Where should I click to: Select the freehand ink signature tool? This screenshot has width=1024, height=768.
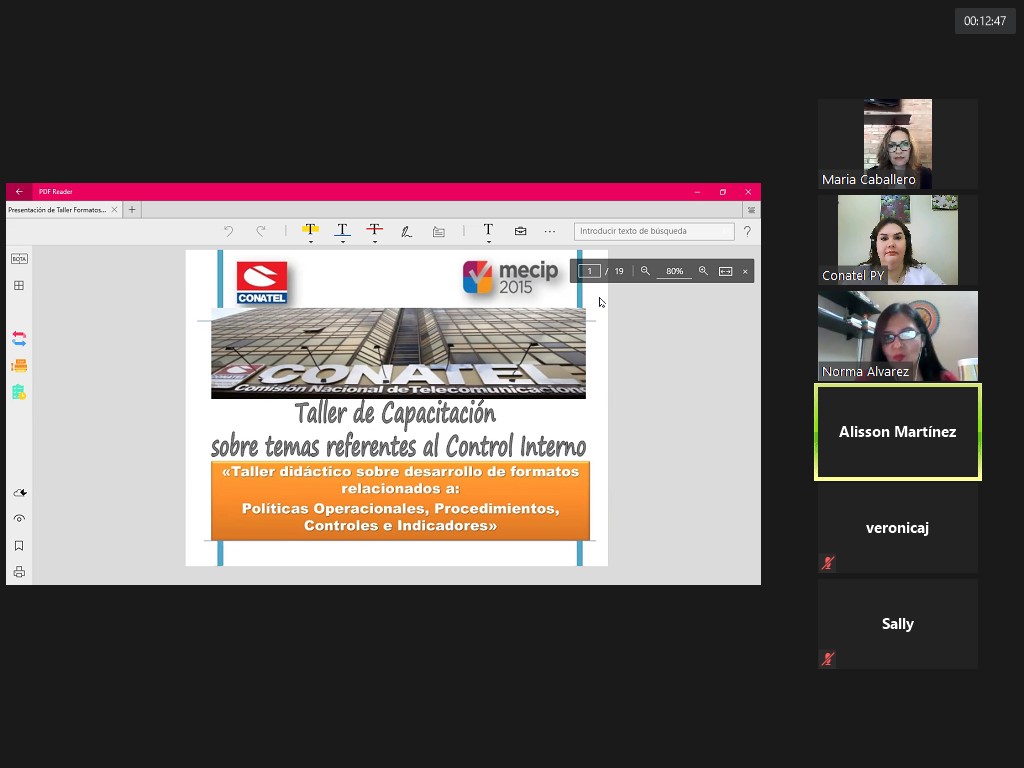(x=406, y=231)
